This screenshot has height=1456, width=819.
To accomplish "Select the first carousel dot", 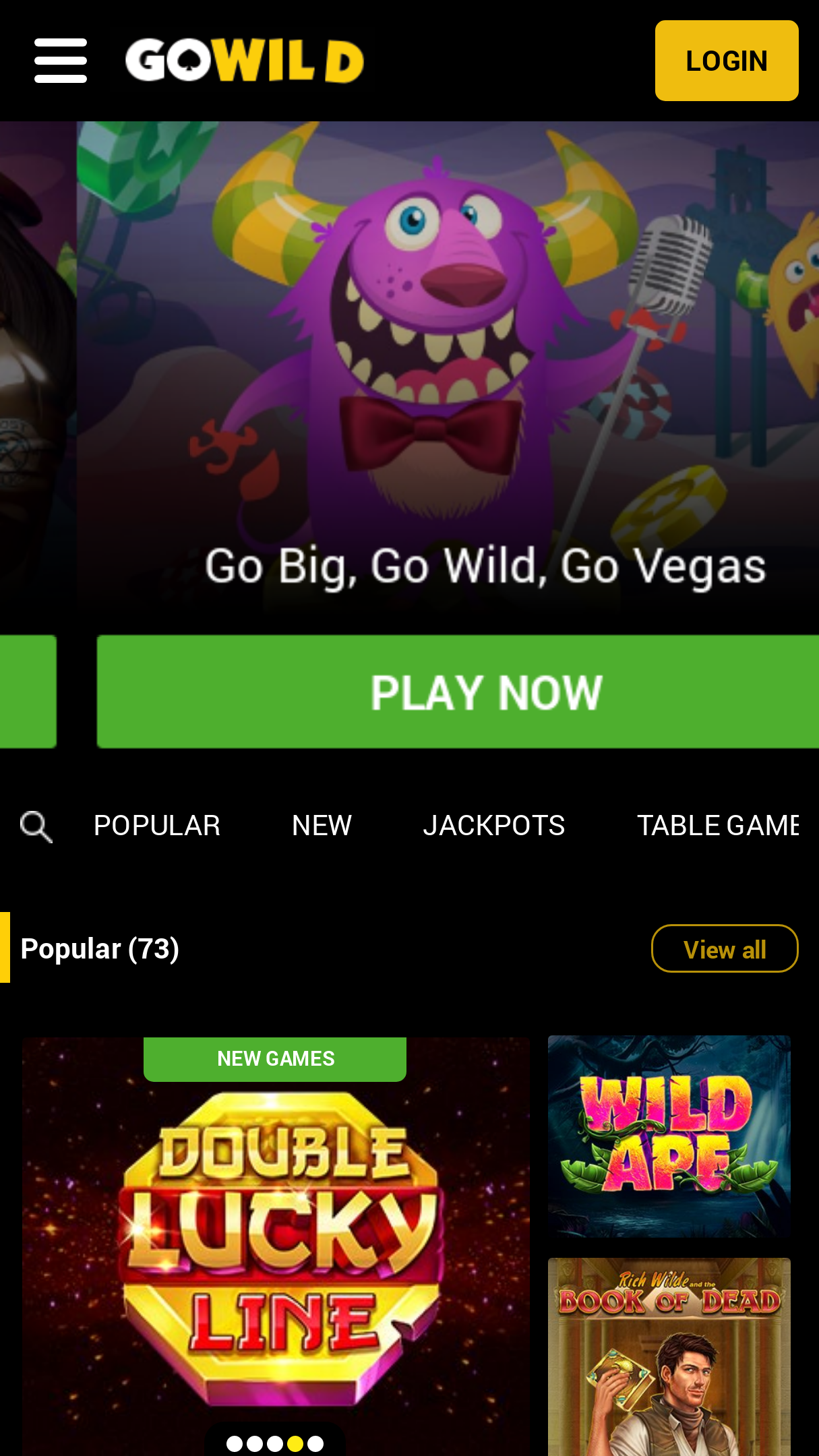I will coord(235,1444).
